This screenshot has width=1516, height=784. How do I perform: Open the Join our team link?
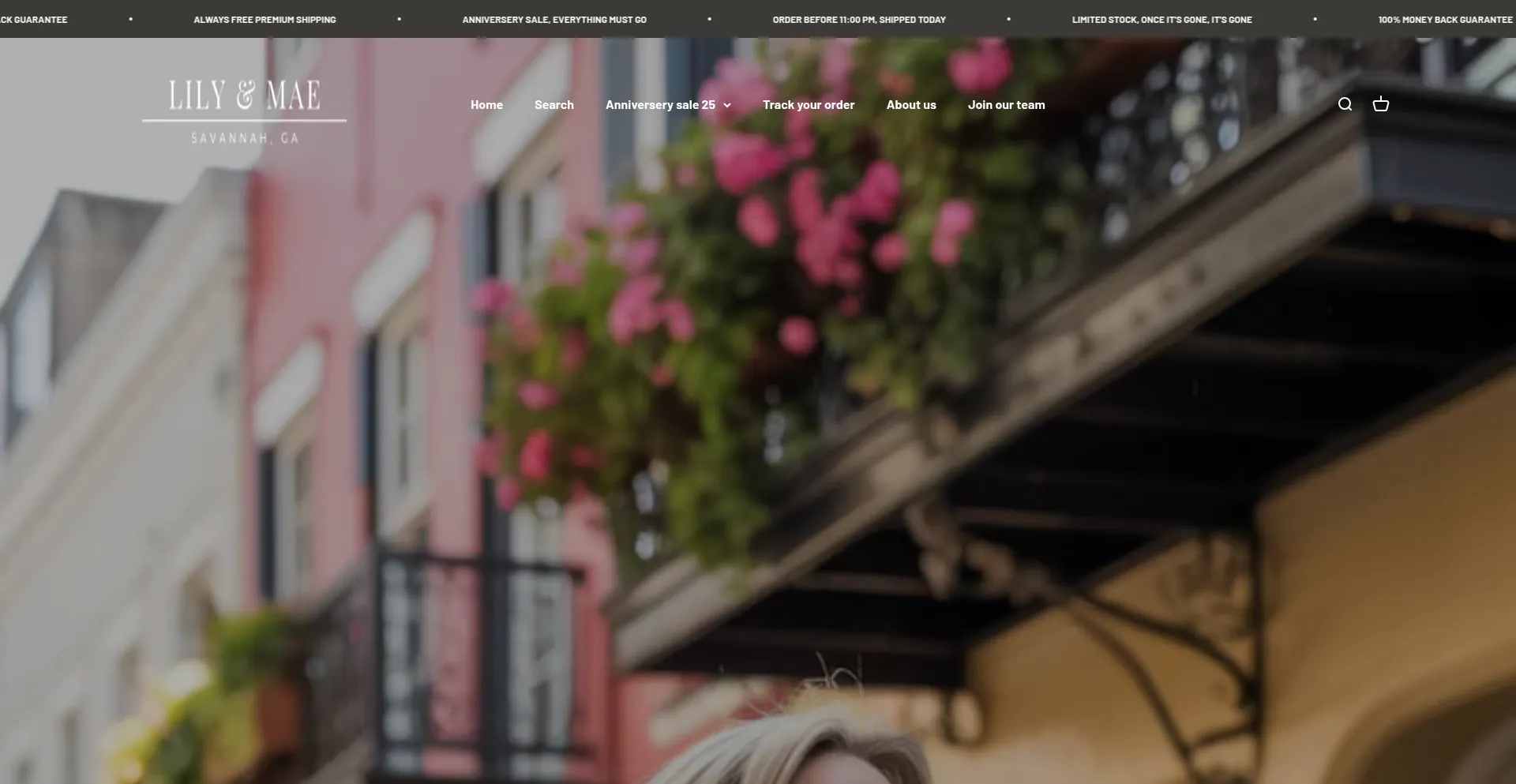(x=1006, y=105)
